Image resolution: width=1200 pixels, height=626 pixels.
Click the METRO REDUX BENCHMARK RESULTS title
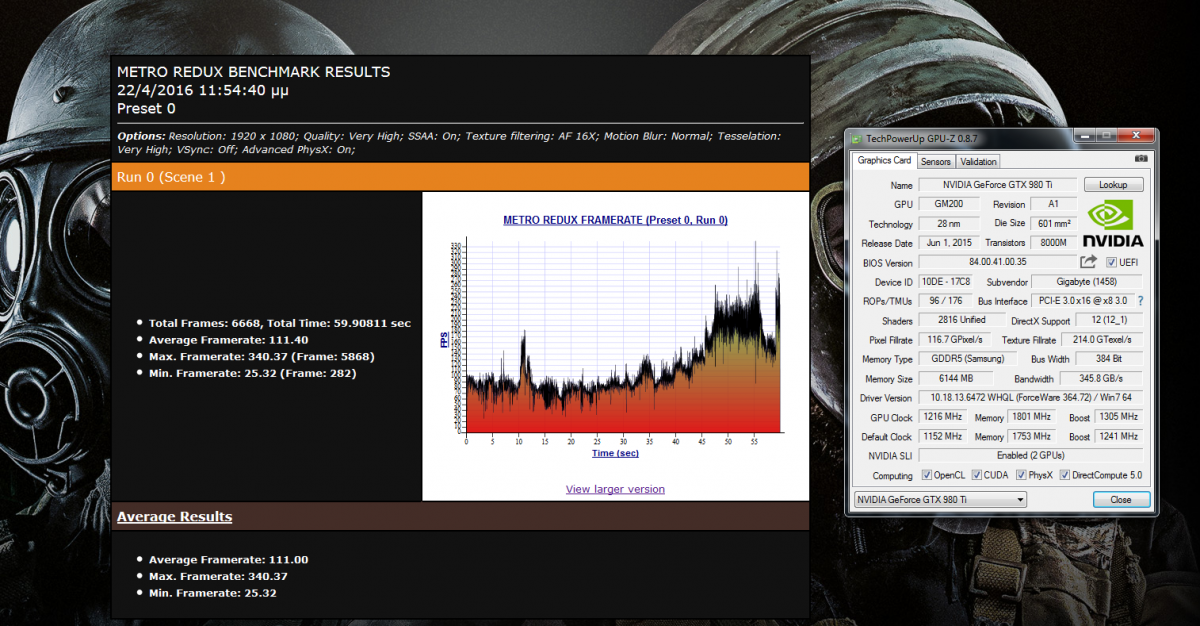[254, 72]
